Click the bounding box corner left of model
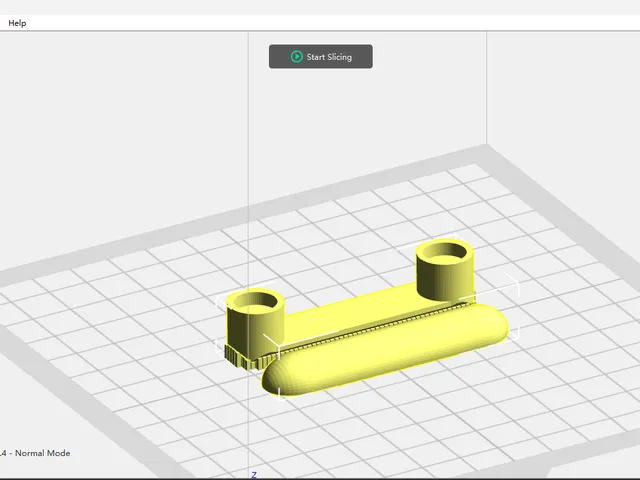Viewport: 640px width, 480px height. (220, 300)
